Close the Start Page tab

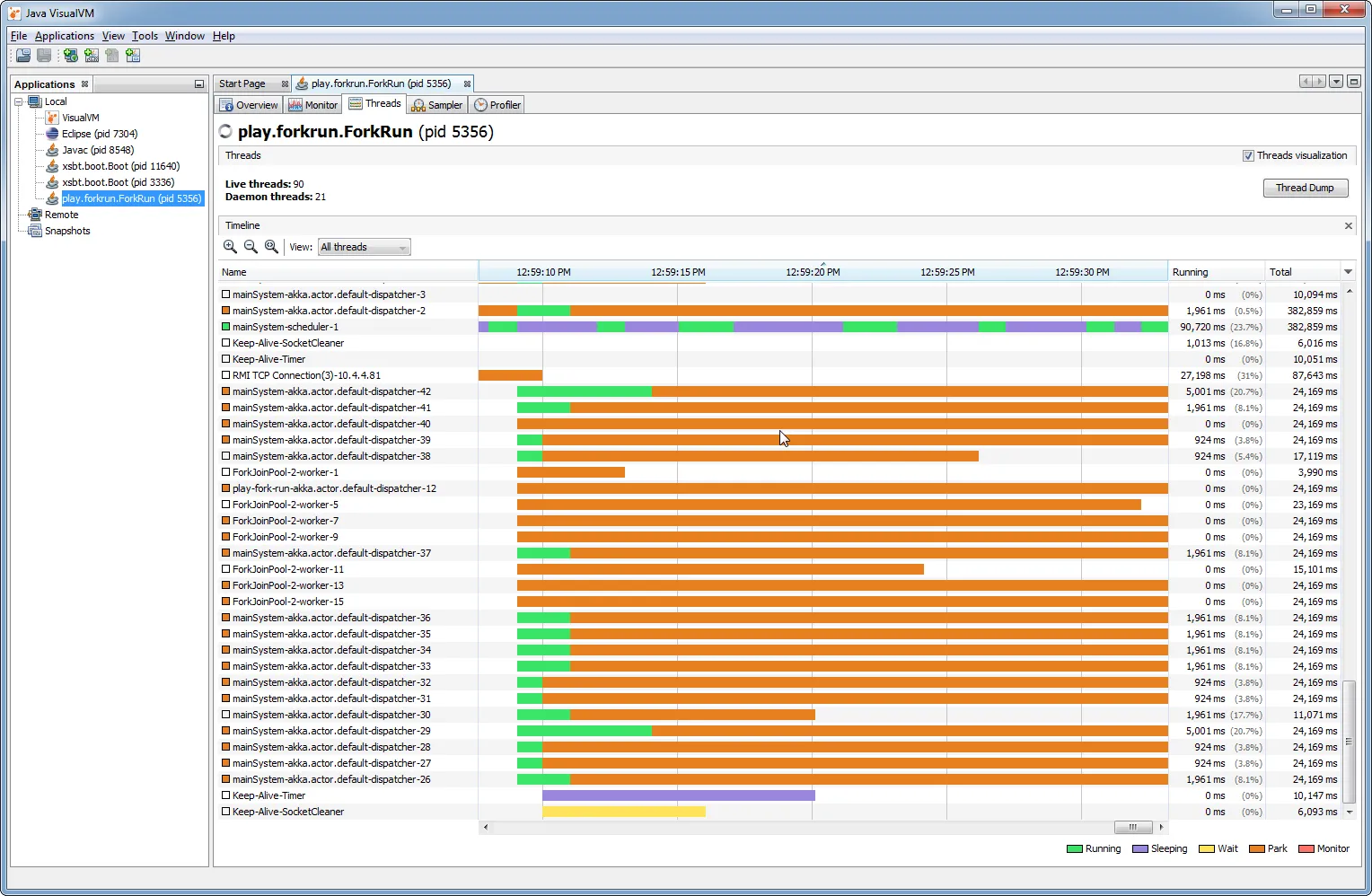click(285, 83)
